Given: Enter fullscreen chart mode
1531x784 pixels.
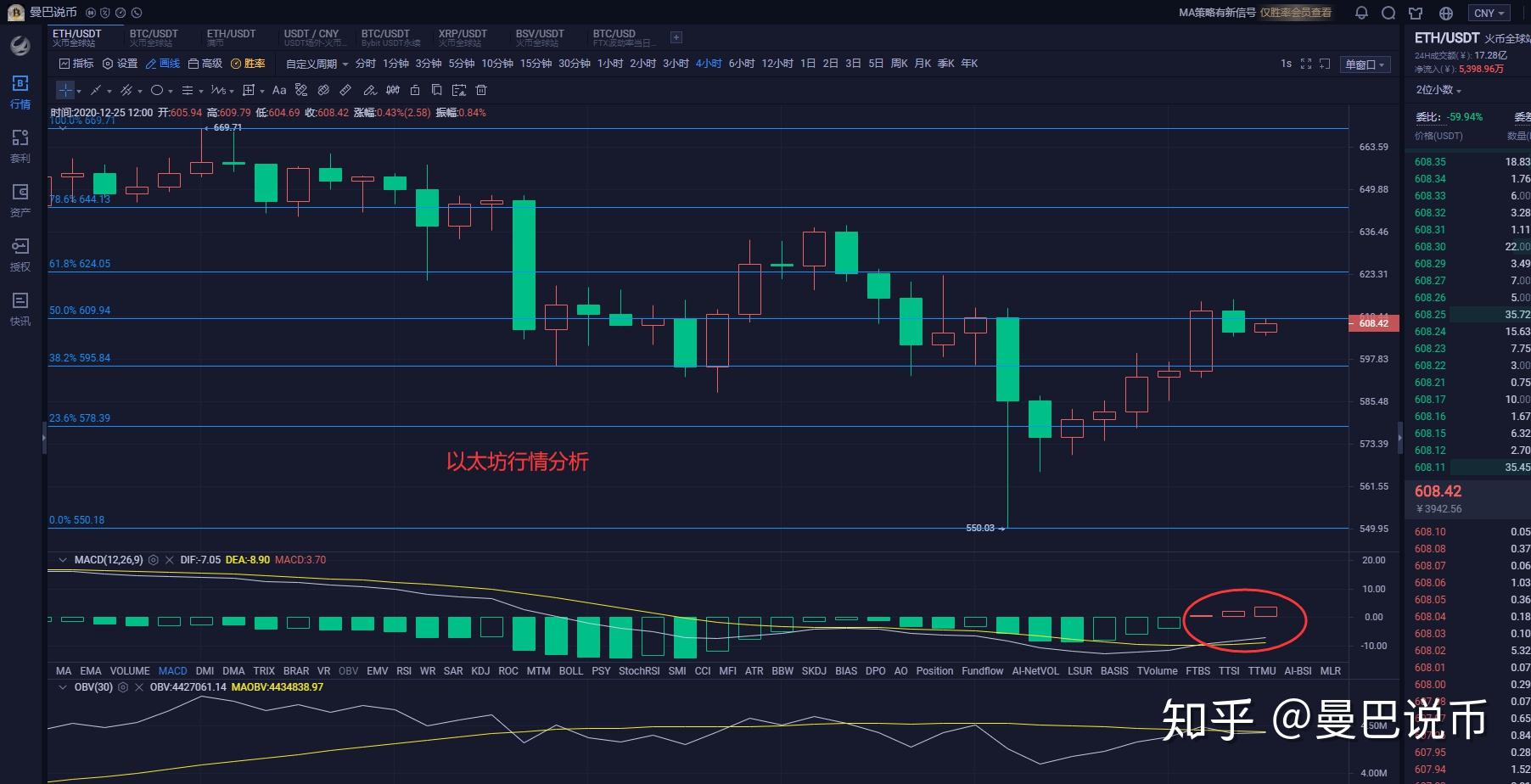Looking at the screenshot, I should pos(1306,64).
